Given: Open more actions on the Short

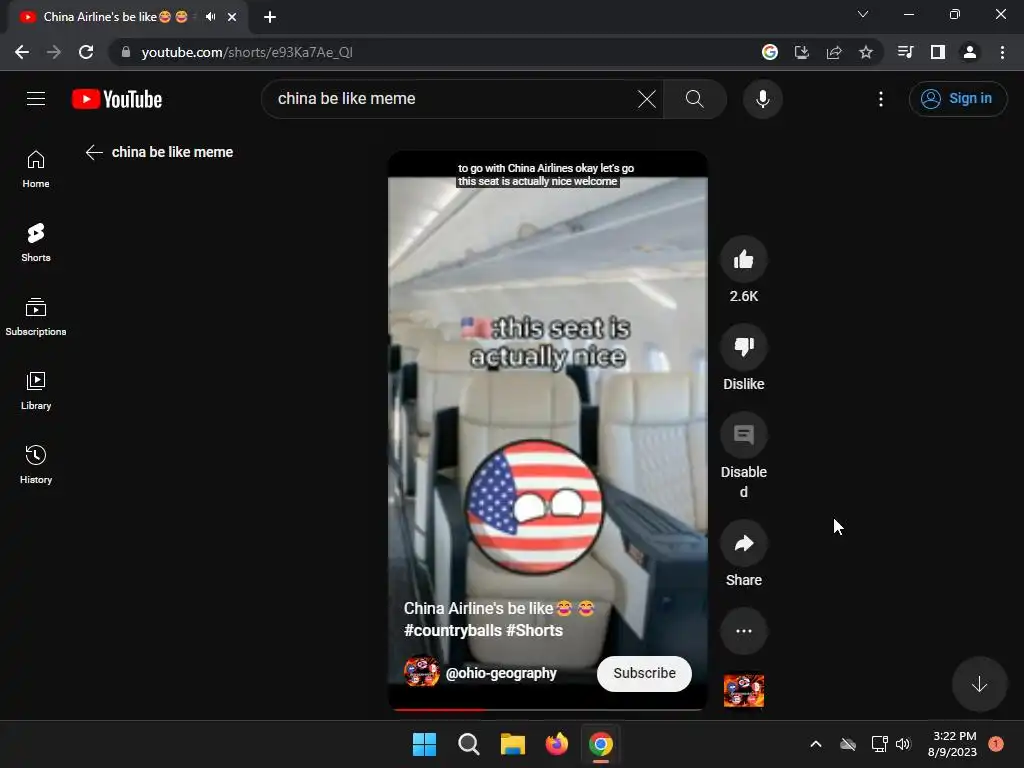Looking at the screenshot, I should point(743,631).
